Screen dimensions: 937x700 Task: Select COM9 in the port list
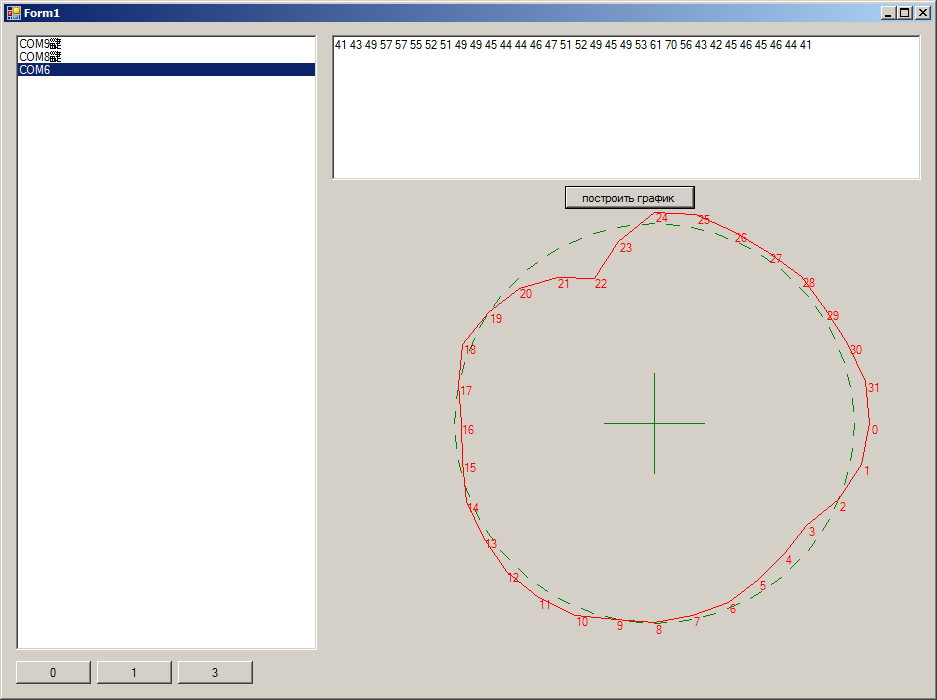point(166,44)
